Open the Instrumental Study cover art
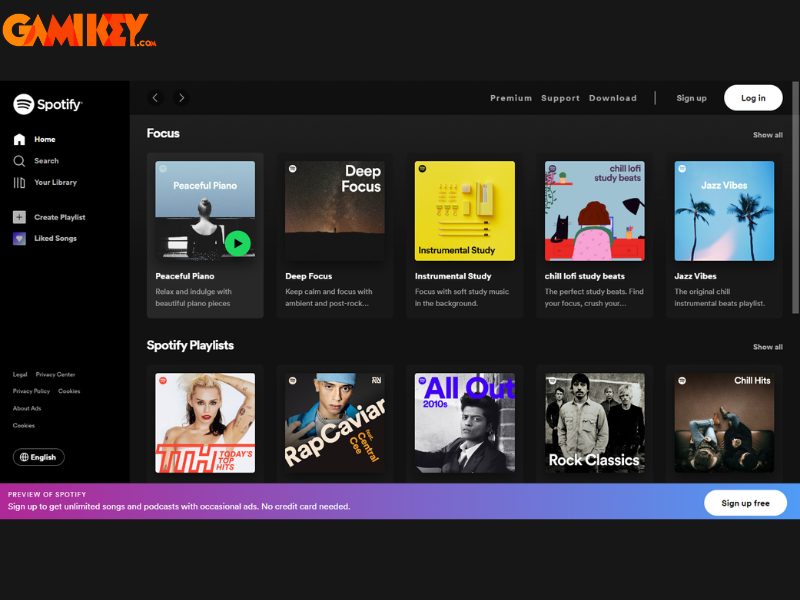 click(465, 211)
